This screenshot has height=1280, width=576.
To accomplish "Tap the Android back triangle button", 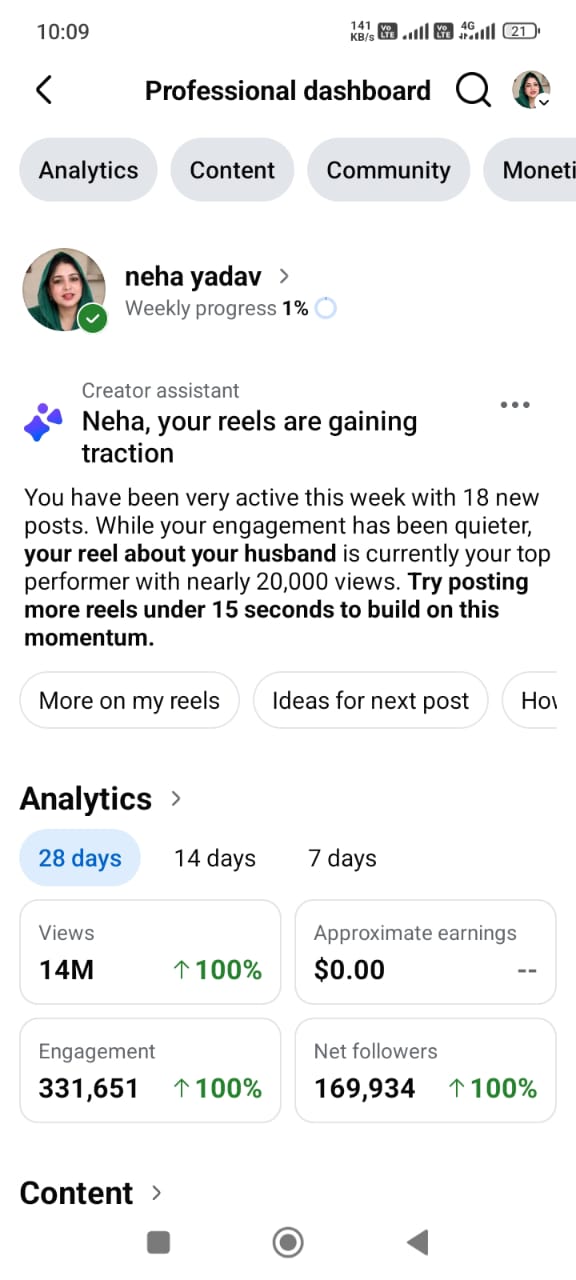I will point(417,1242).
